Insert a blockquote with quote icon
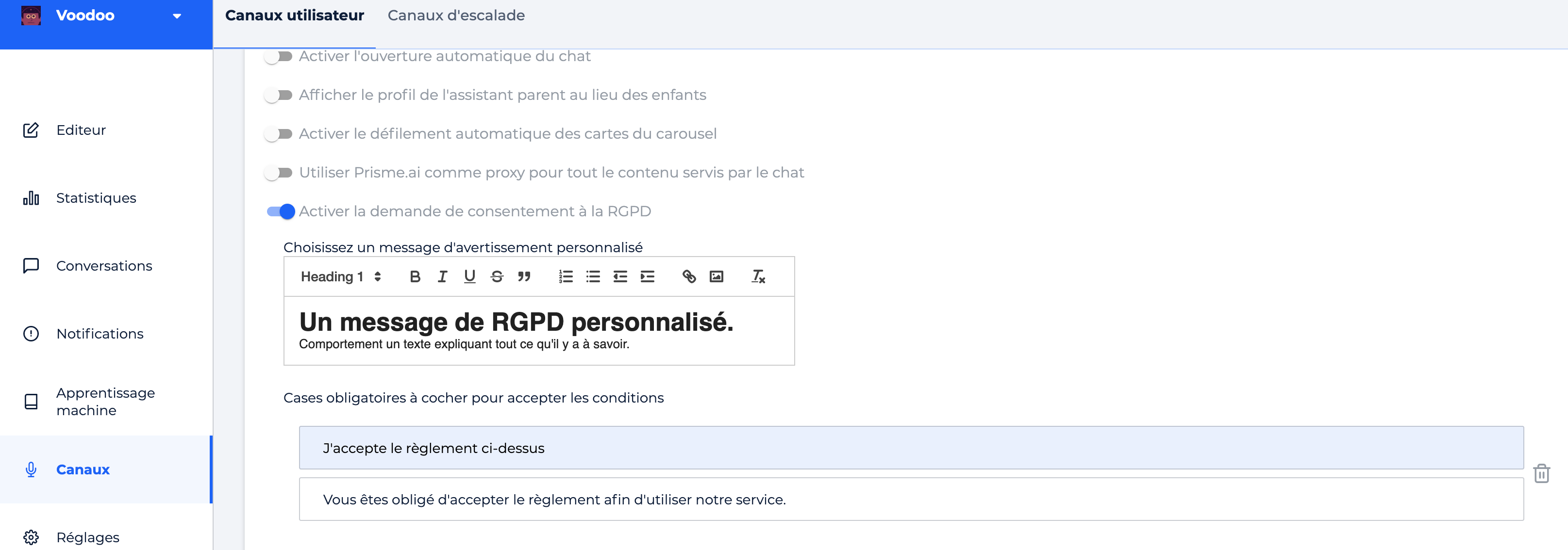The image size is (1568, 550). pos(524,277)
